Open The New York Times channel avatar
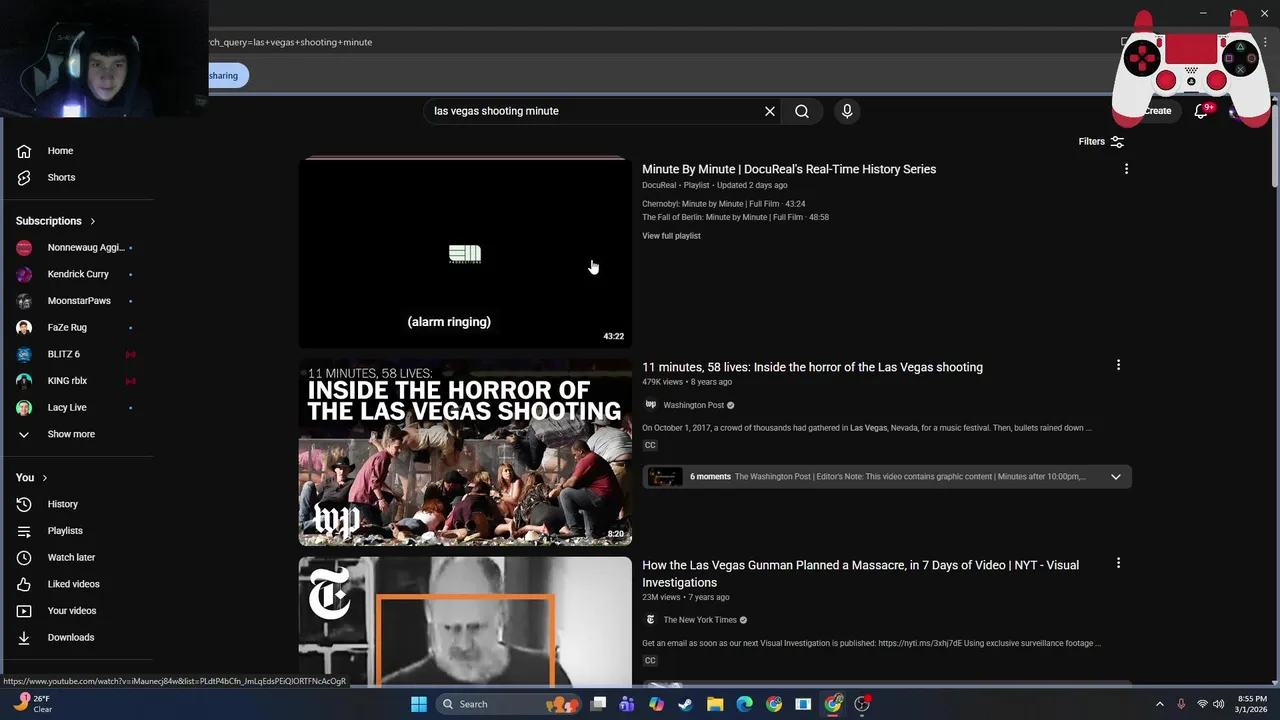The image size is (1280, 720). (650, 620)
